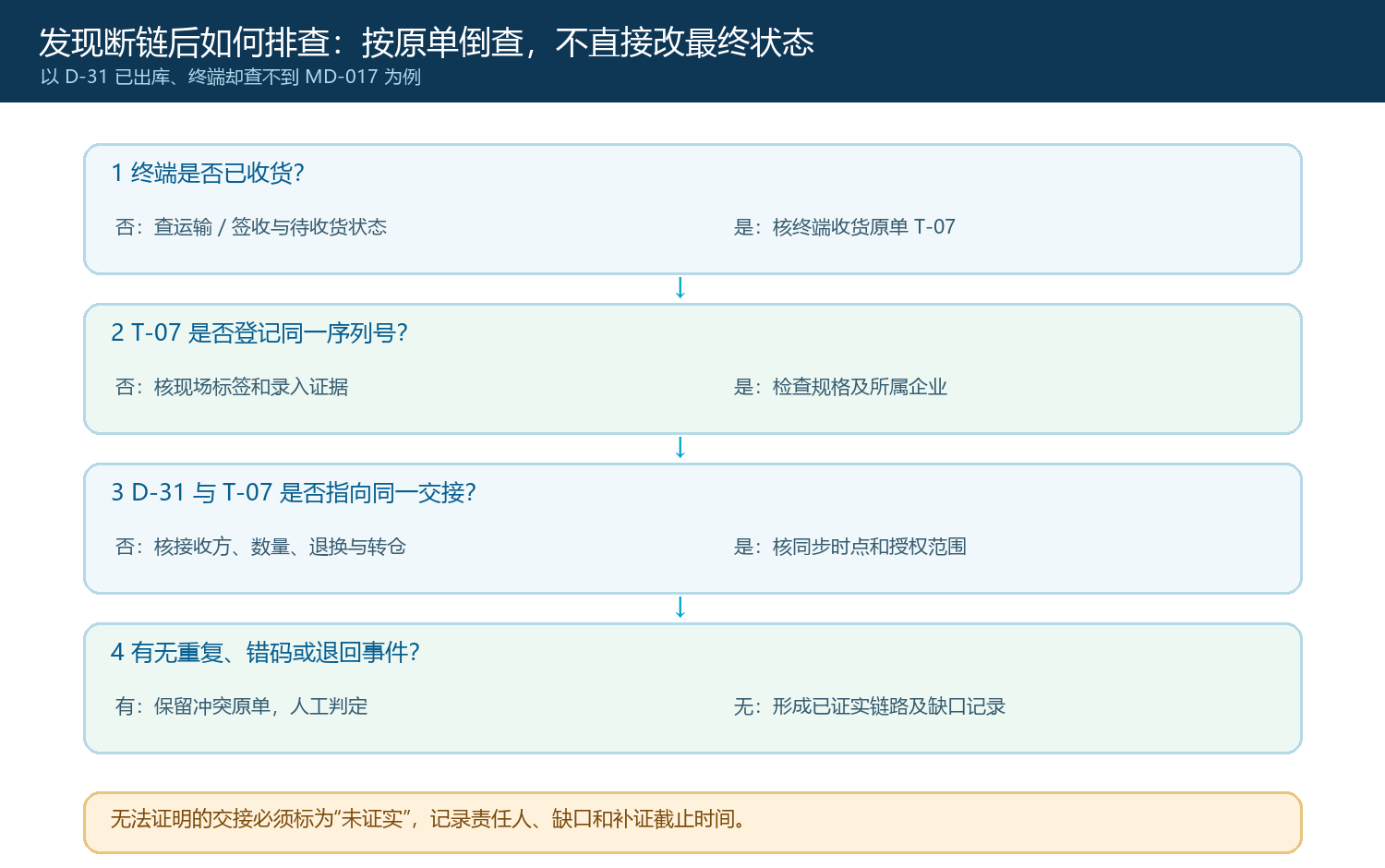Click text 是:检查规格及所属企业
Screen dimensions: 1385x868
841,387
